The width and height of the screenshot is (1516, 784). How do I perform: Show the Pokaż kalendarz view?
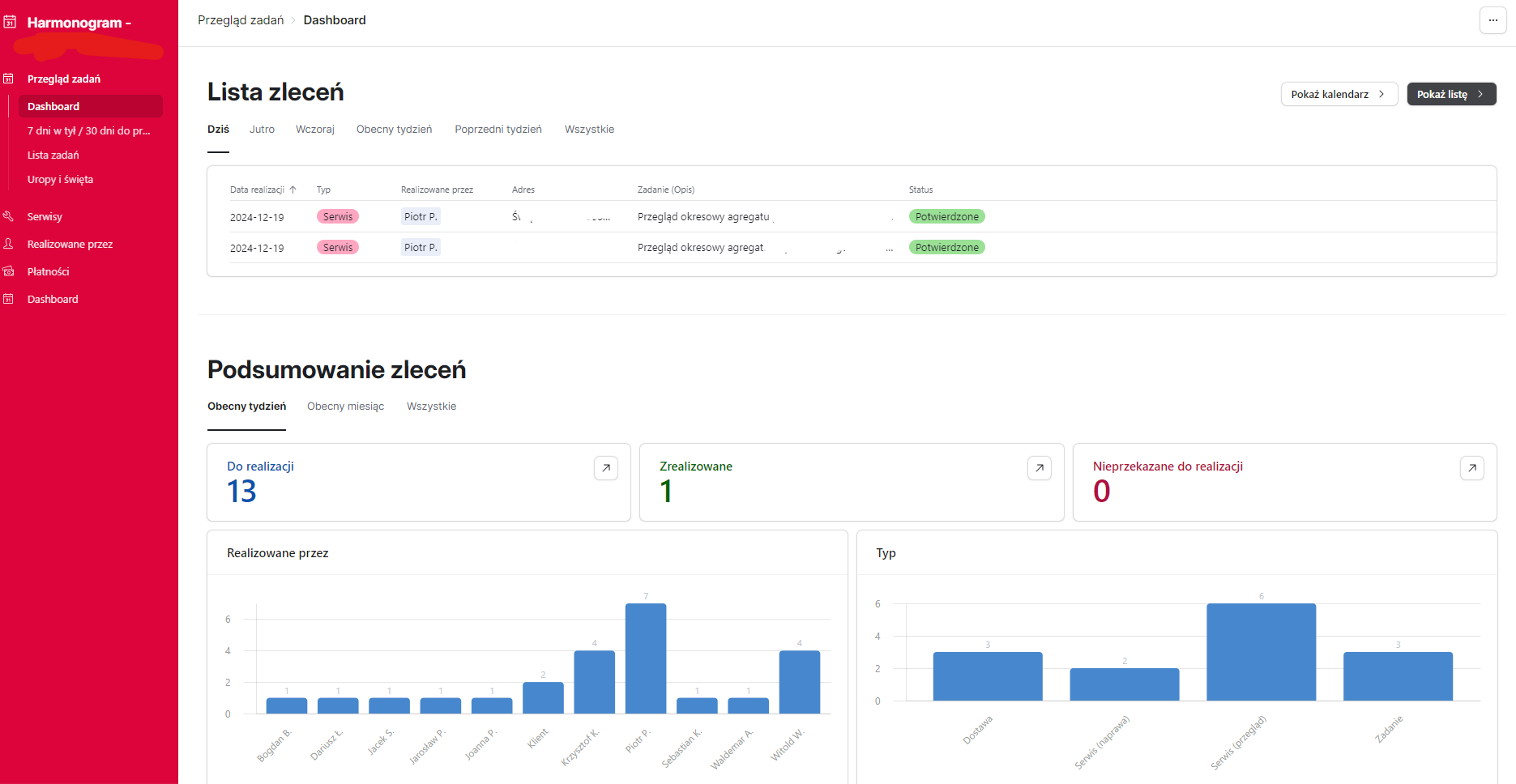click(1339, 94)
